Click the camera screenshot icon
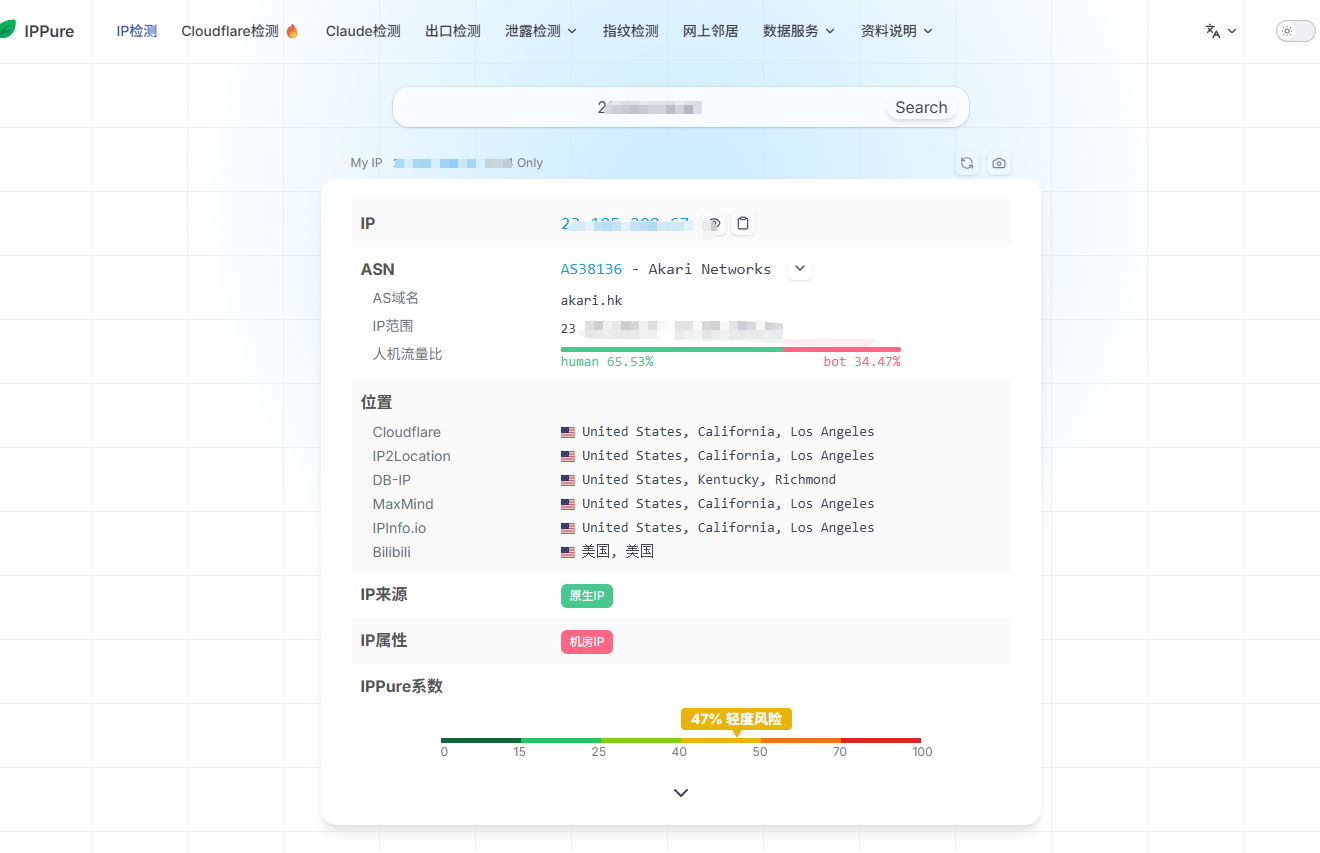Viewport: 1320px width, 853px height. point(999,163)
